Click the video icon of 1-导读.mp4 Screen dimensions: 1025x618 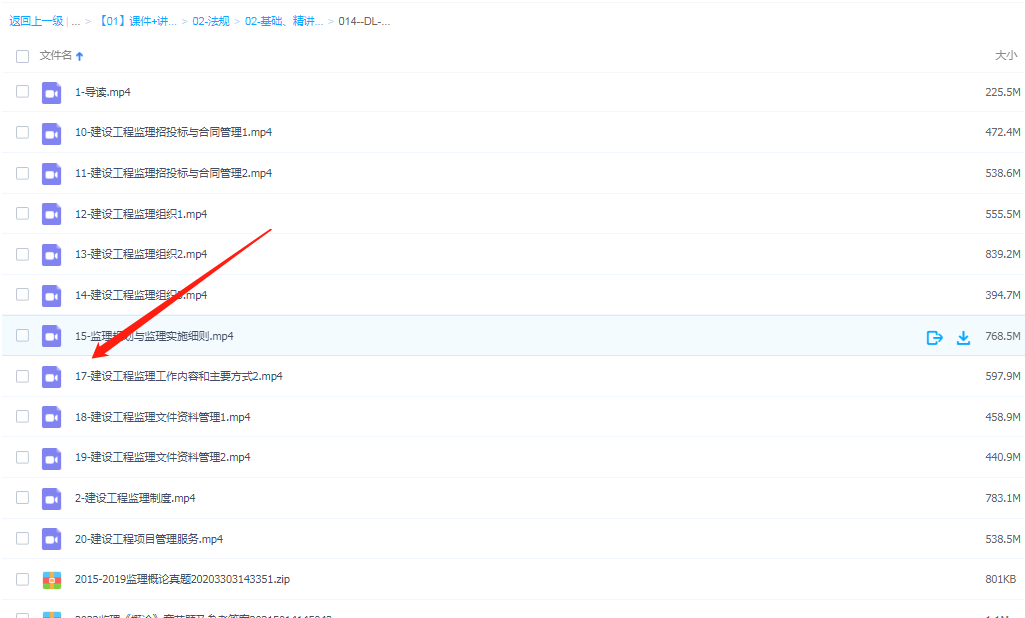(52, 93)
